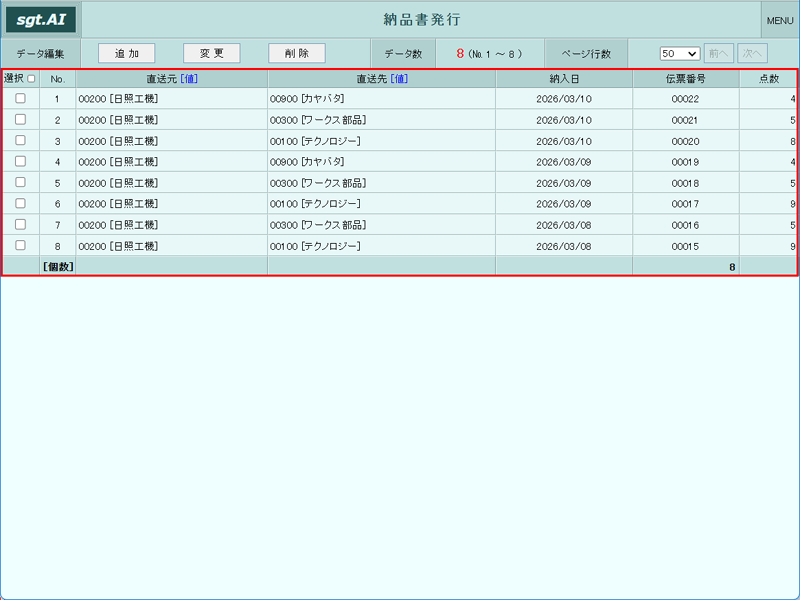Viewport: 800px width, 600px height.
Task: Open the MENU button
Action: pos(780,20)
